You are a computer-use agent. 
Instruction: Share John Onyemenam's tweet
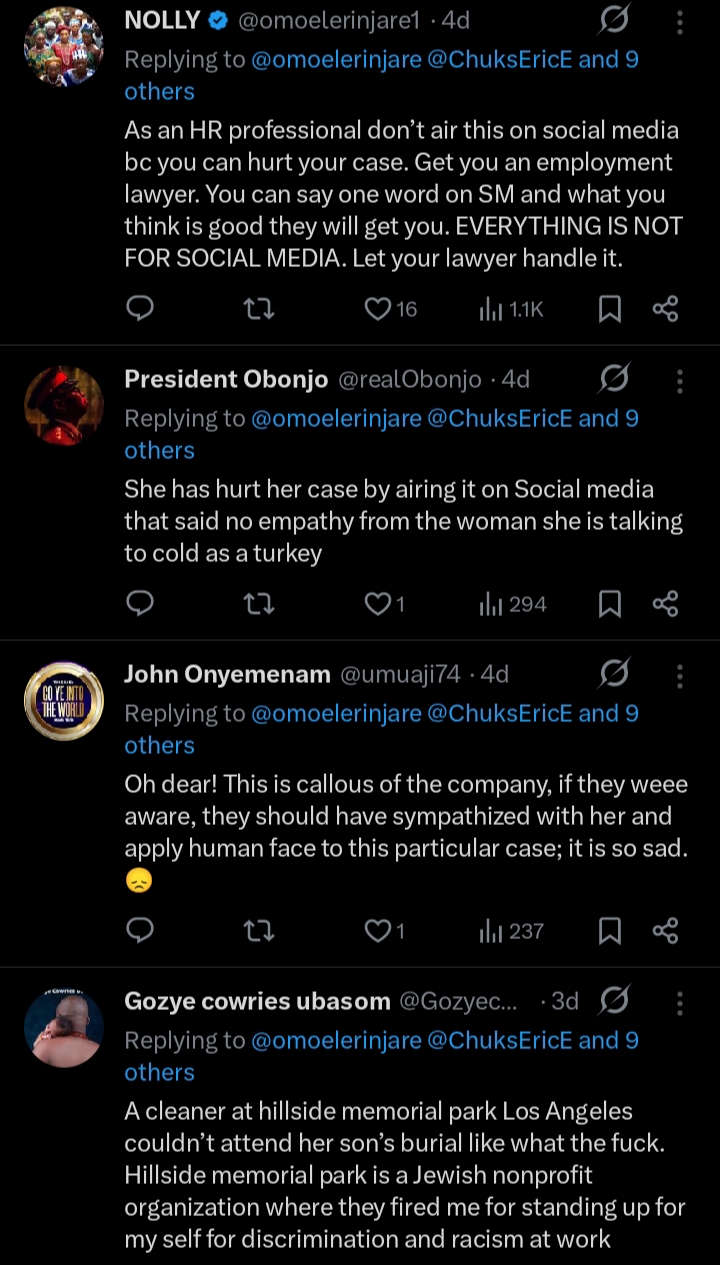point(665,931)
